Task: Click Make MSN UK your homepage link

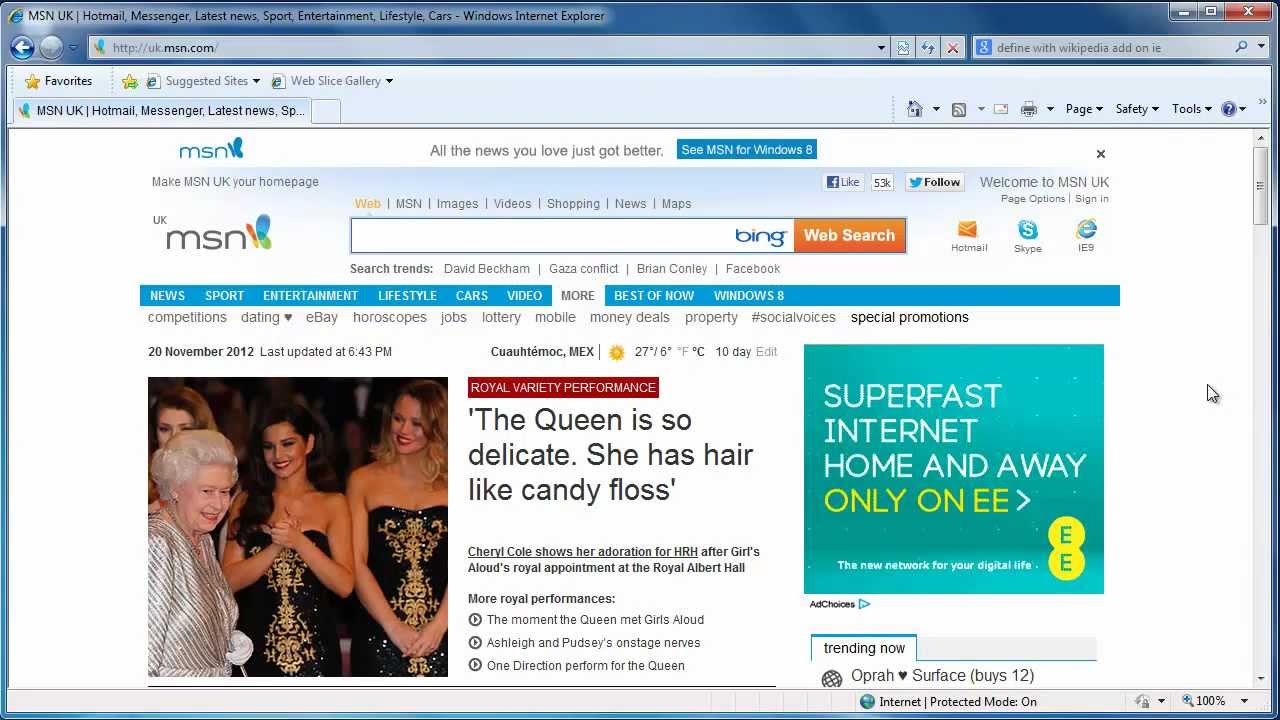Action: point(235,182)
